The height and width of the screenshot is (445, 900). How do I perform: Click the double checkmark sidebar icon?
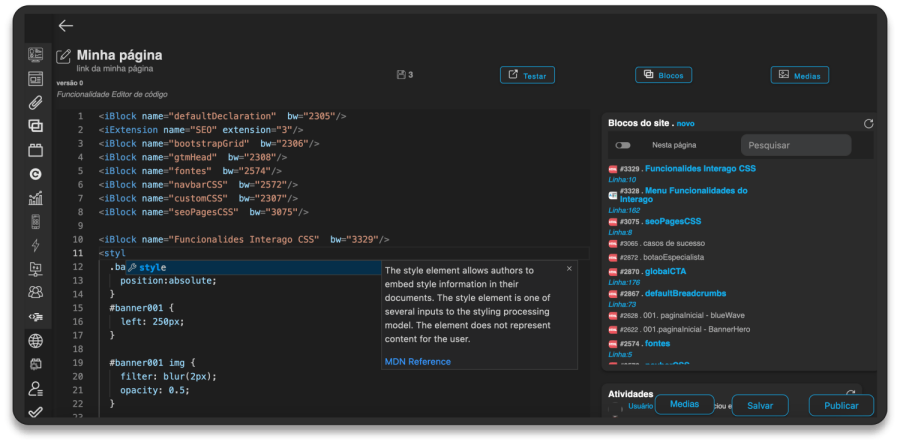(35, 411)
